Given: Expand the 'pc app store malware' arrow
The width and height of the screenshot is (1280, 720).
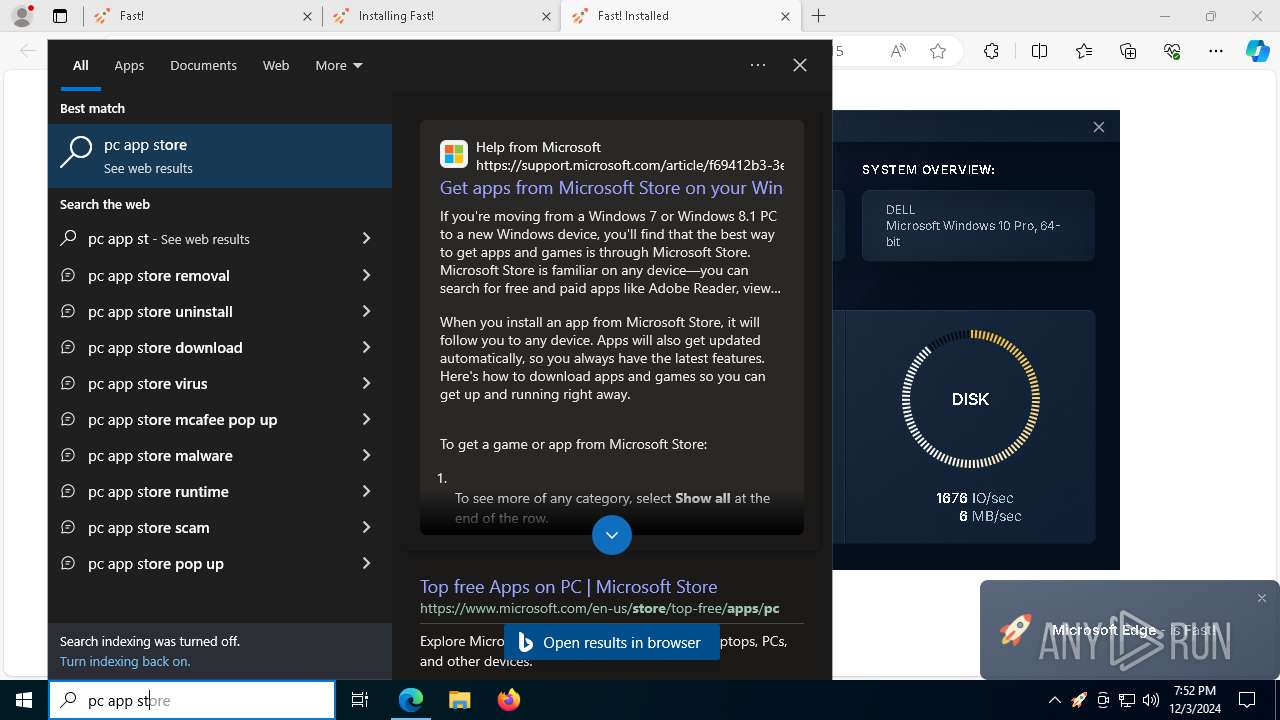Looking at the screenshot, I should pos(366,455).
